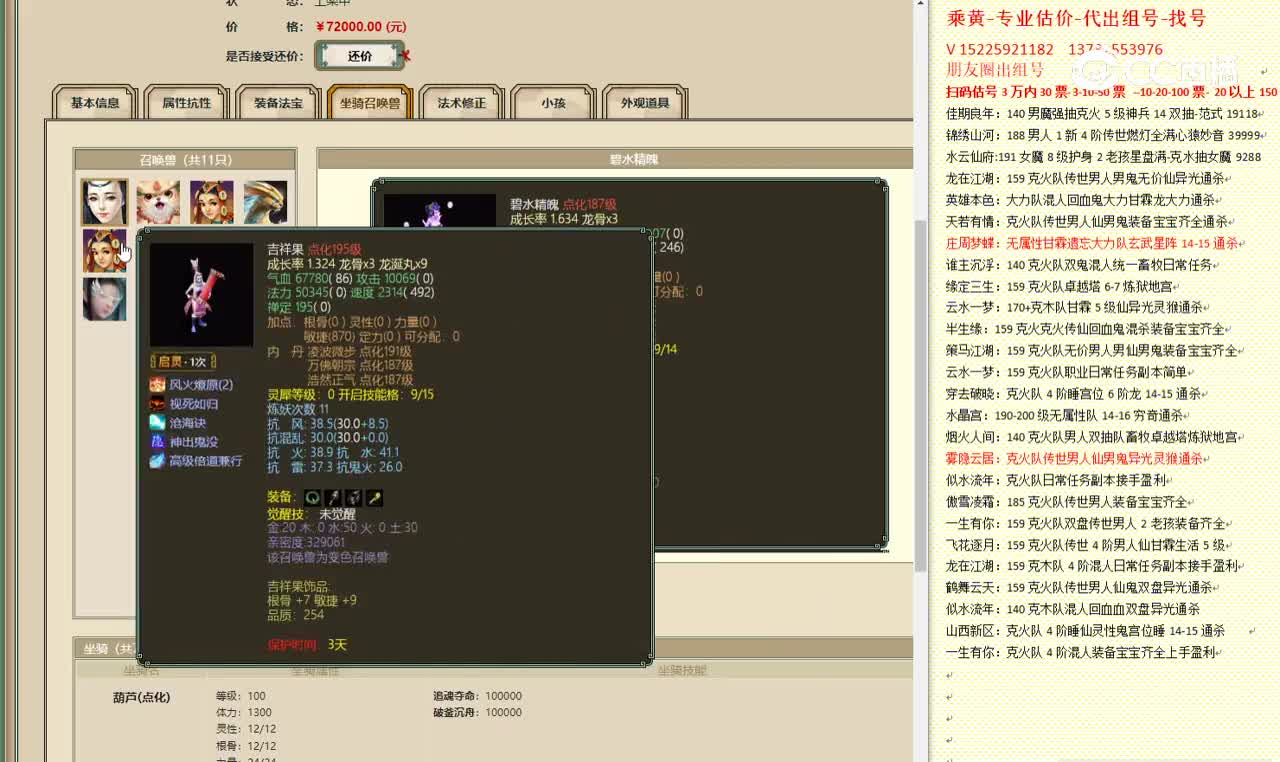Click the 飞花逐月 listing line
The image size is (1280, 762).
coord(1089,545)
